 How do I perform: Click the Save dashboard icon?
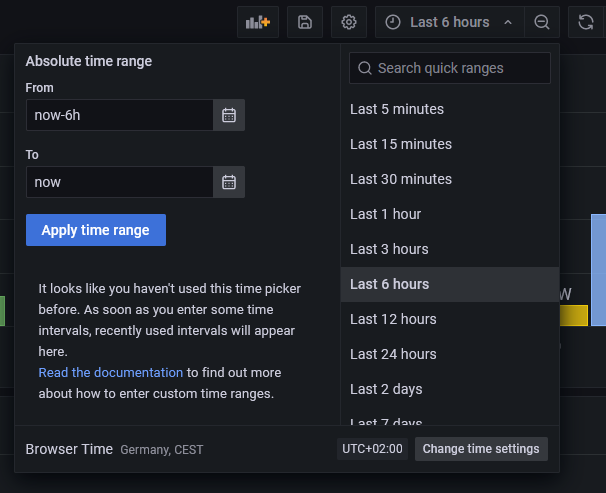point(305,22)
